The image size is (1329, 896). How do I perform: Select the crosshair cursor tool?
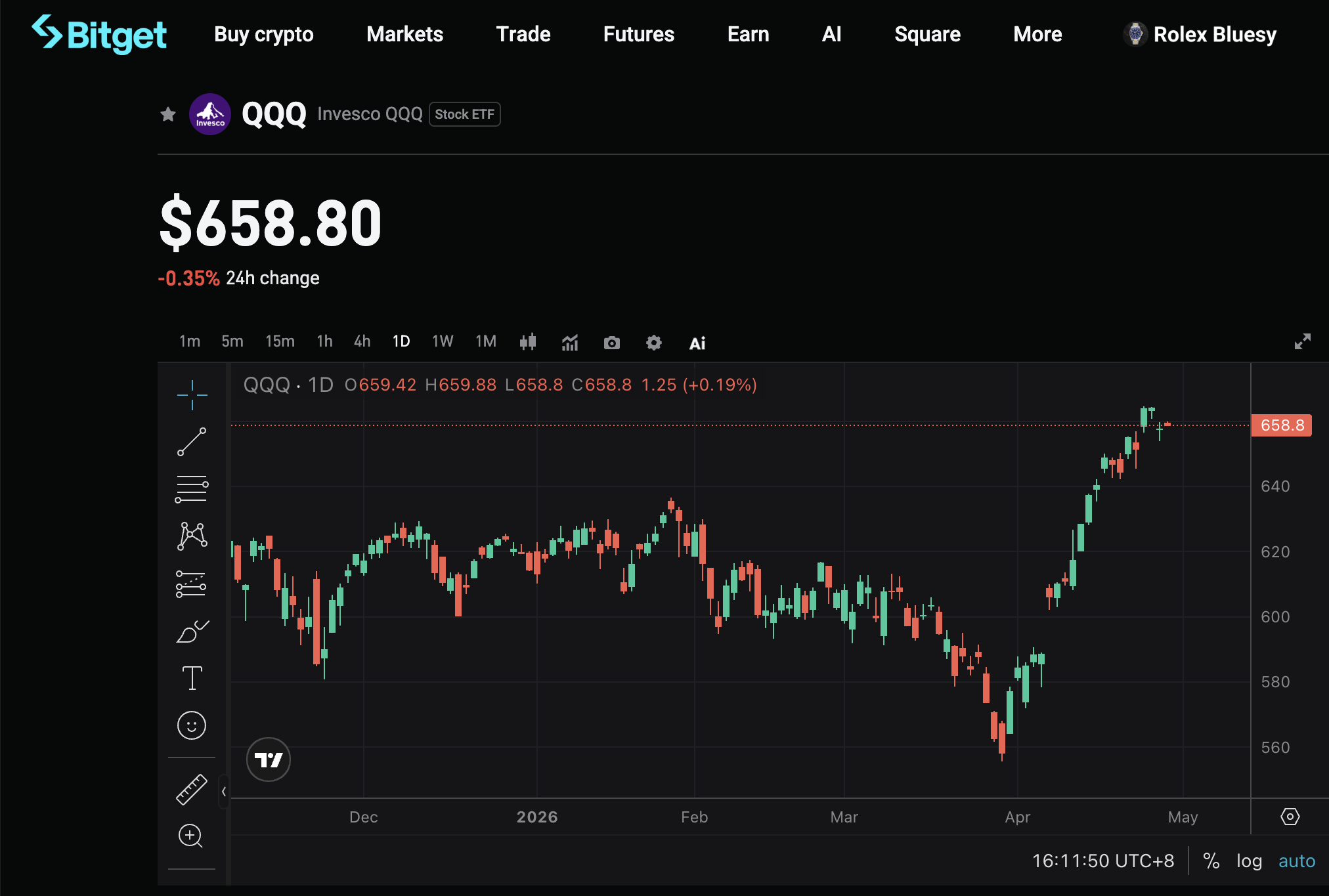(x=192, y=395)
